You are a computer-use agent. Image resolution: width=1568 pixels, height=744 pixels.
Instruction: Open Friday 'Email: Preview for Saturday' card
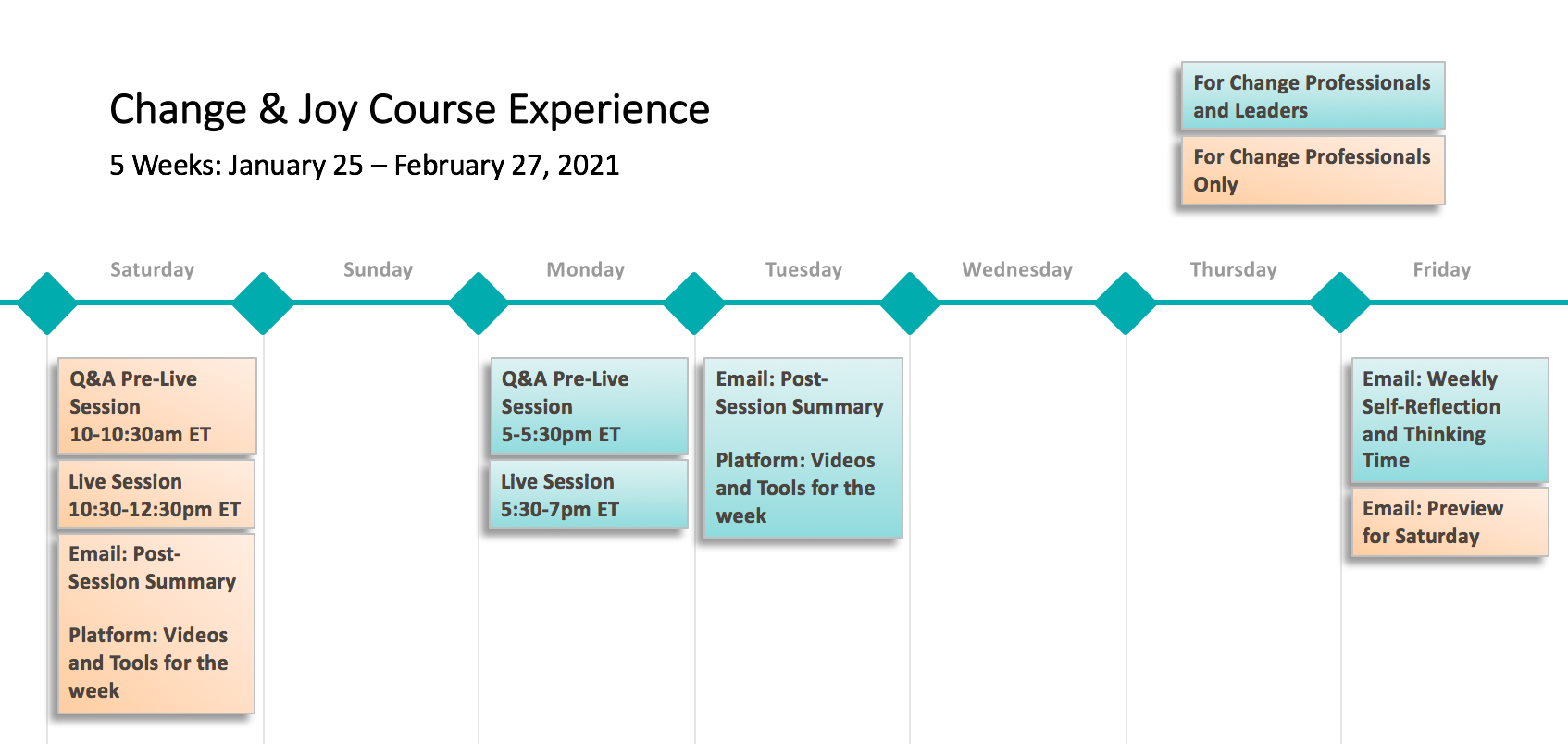point(1450,522)
